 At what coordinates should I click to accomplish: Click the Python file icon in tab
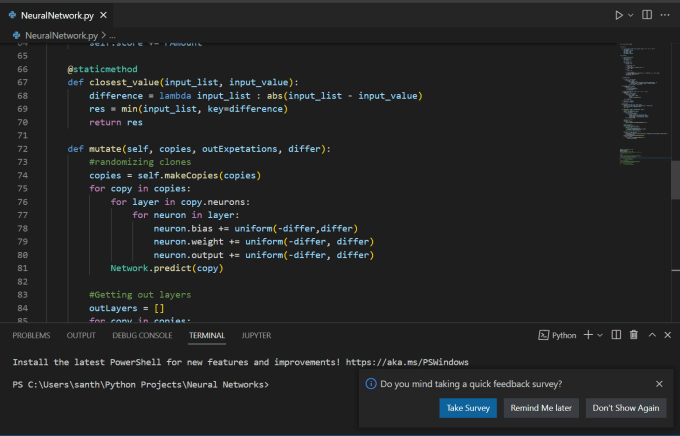(x=13, y=15)
